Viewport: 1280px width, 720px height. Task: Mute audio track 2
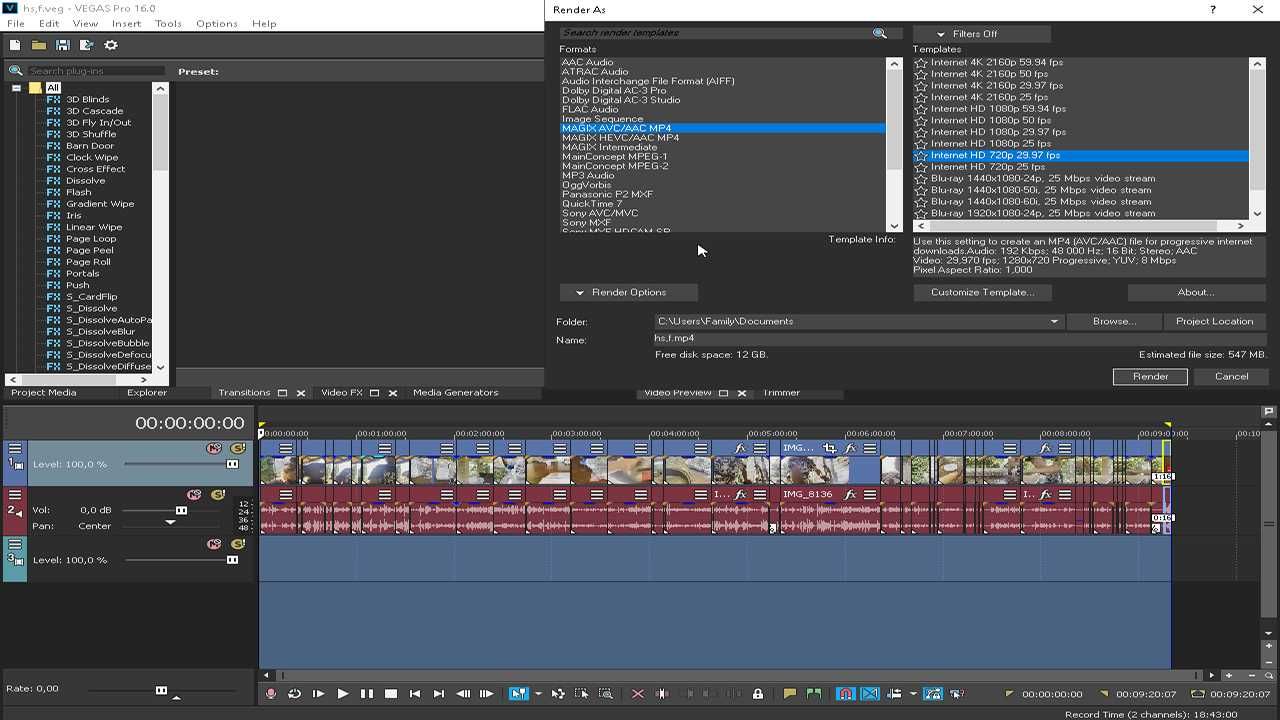pos(193,495)
